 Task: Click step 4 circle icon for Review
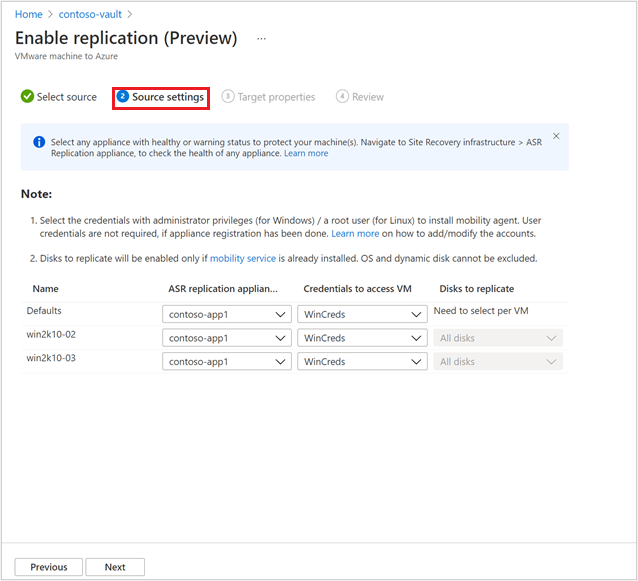(342, 97)
